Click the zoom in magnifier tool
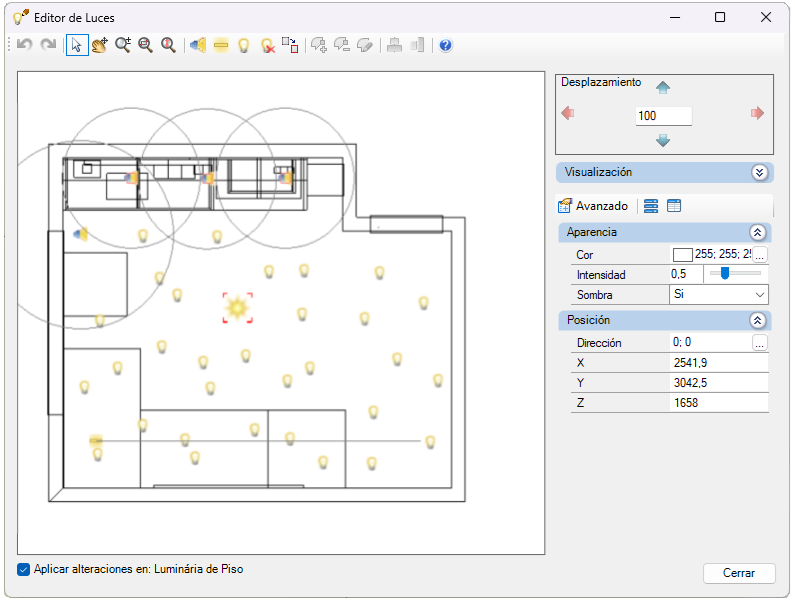This screenshot has width=795, height=604. [123, 46]
